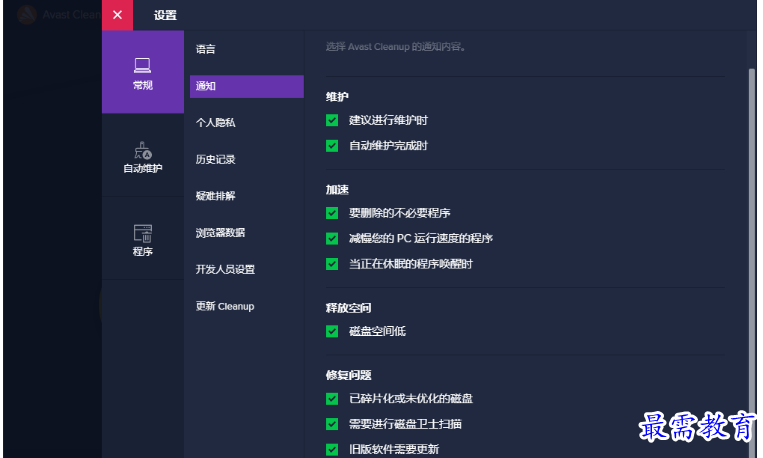
Task: Toggle 磁盘空间低 checkbox
Action: (x=332, y=331)
